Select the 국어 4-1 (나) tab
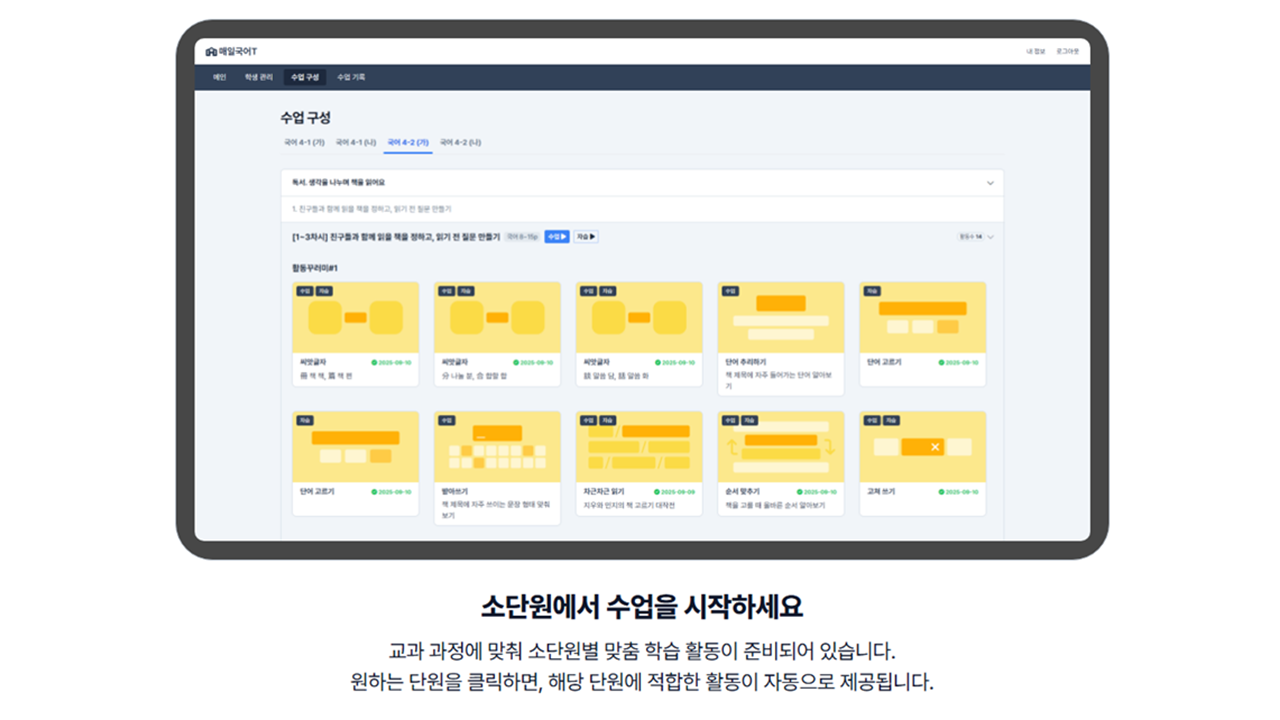Screen dimensions: 1280x720 (355, 143)
